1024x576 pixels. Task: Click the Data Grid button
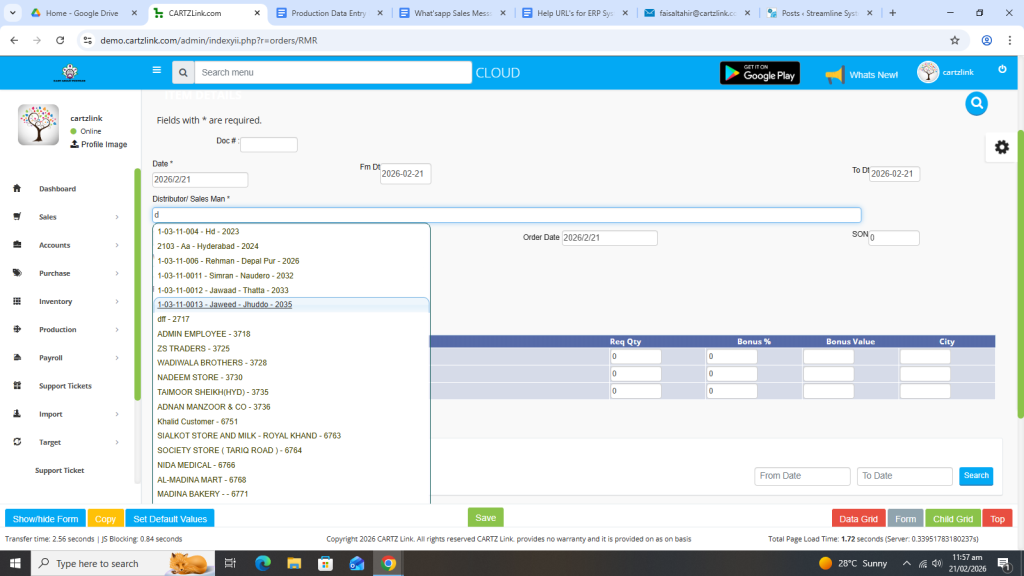coord(858,519)
